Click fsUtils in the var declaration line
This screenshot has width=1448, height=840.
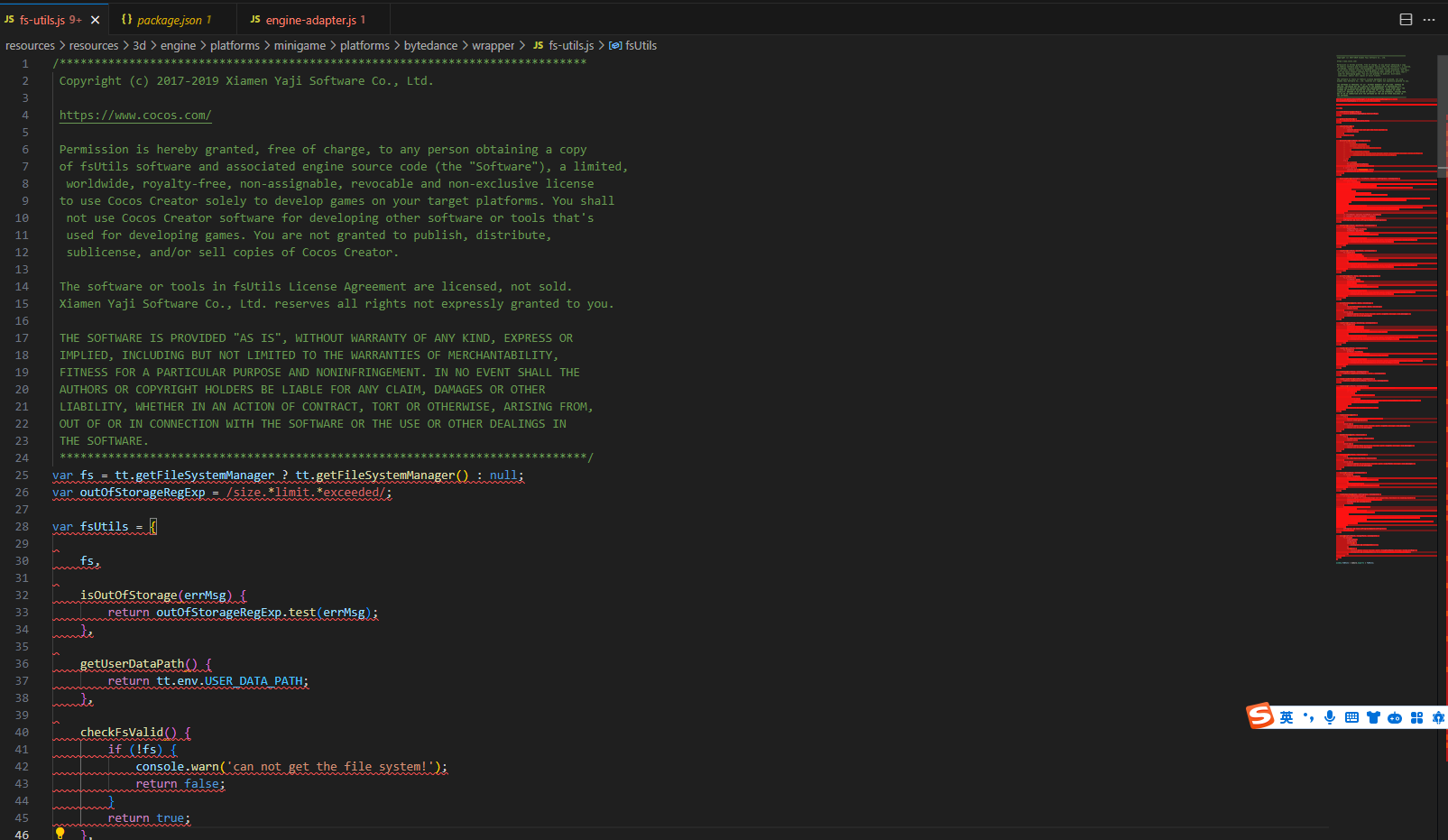104,527
